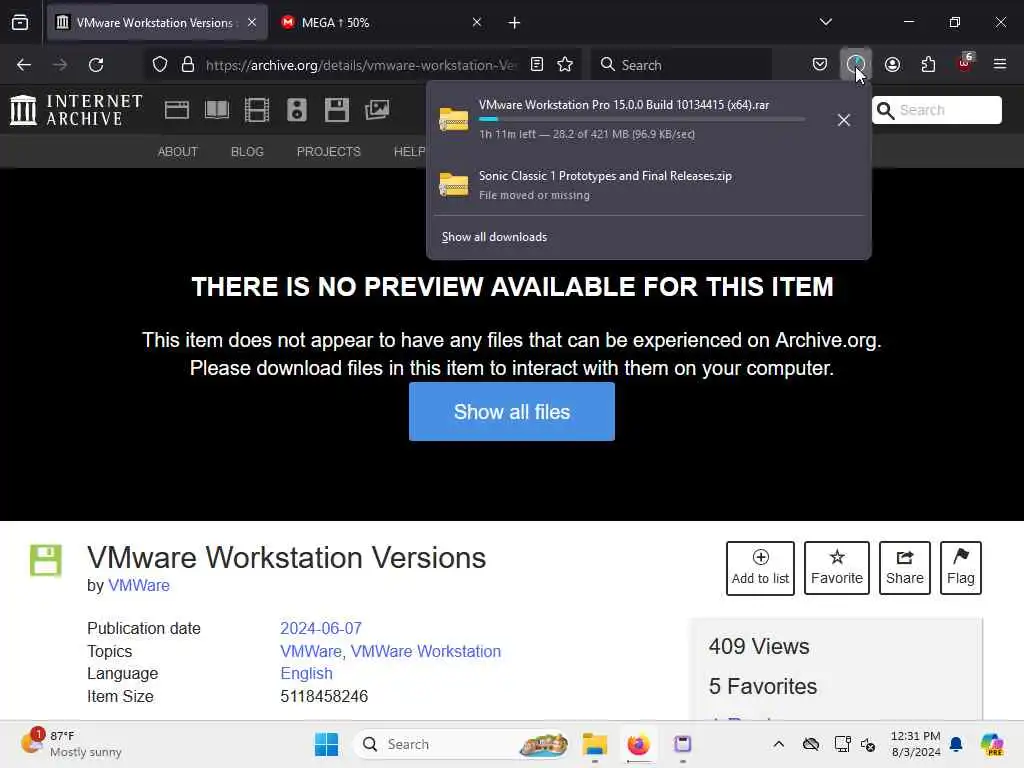The width and height of the screenshot is (1024, 768).
Task: Open Firefox View button
Action: [x=20, y=22]
